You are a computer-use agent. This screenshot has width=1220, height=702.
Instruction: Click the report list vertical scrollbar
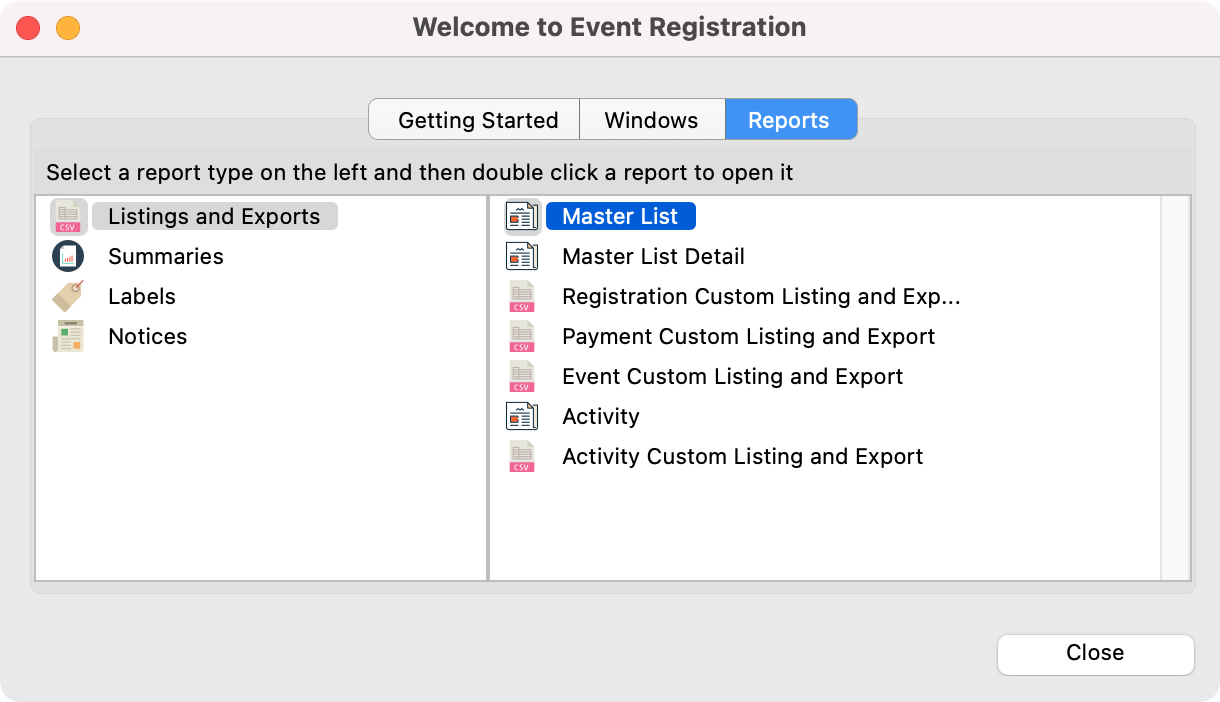pyautogui.click(x=1175, y=387)
